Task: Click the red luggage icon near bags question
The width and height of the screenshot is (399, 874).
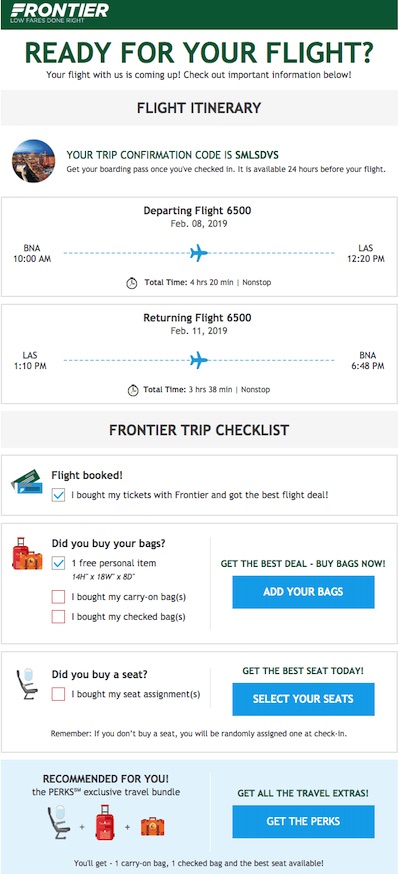Action: (27, 553)
